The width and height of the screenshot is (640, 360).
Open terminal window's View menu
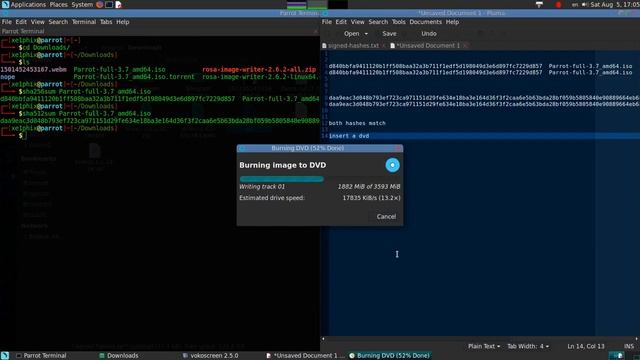pyautogui.click(x=37, y=22)
